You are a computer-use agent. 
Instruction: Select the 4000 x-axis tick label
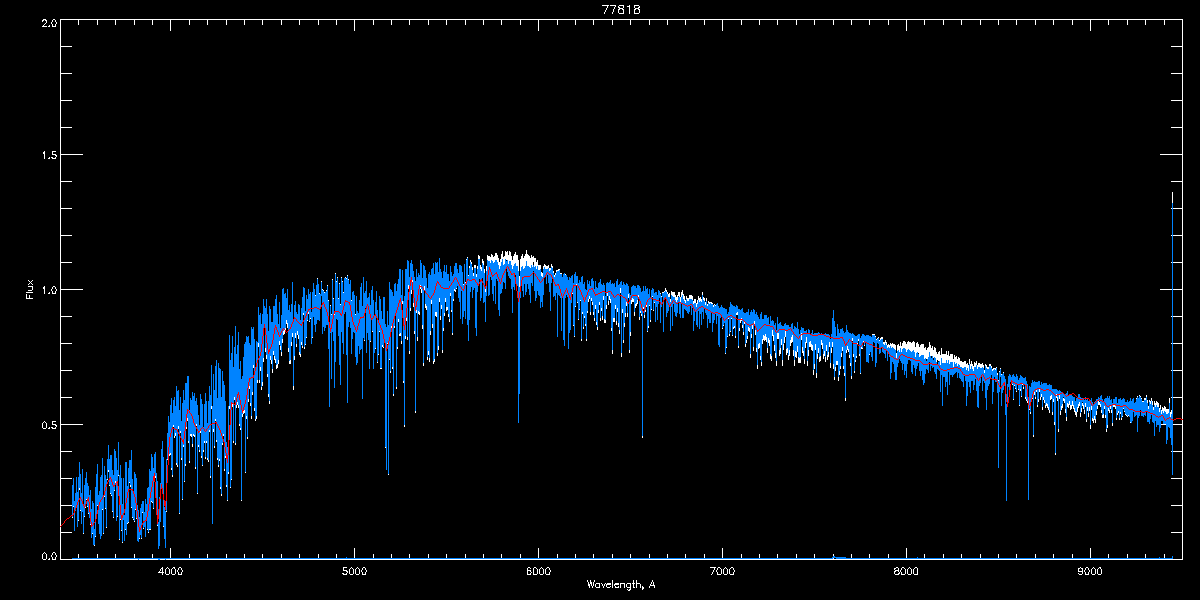(x=170, y=572)
